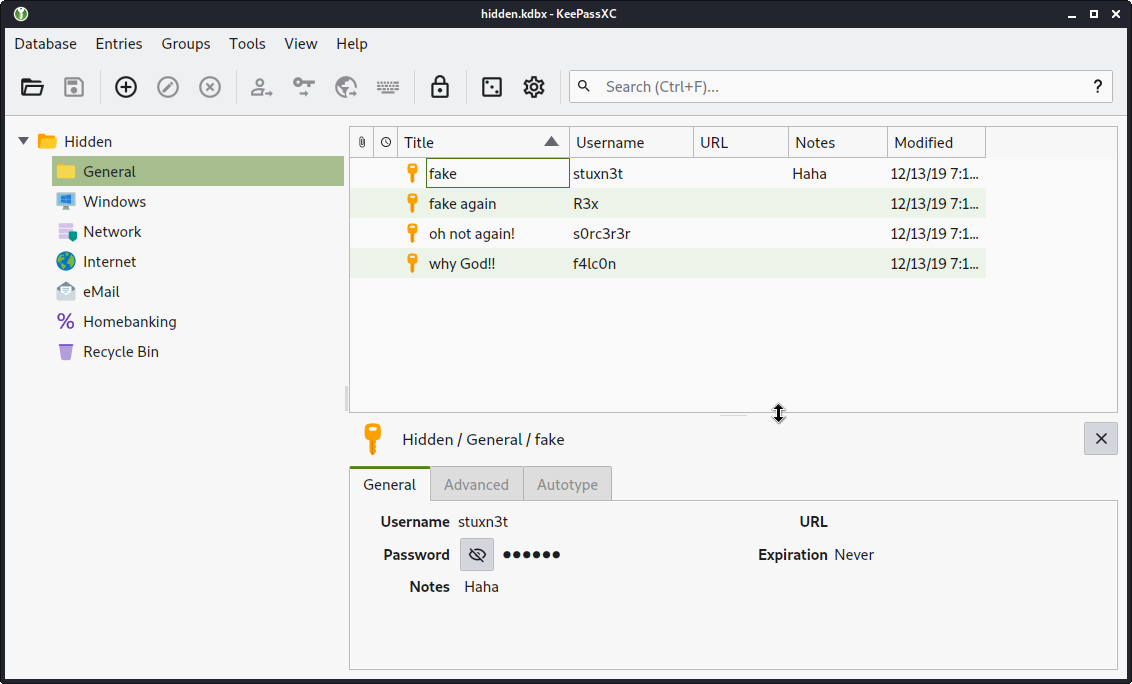
Task: Select the 'why God!!' entry
Action: tap(668, 264)
